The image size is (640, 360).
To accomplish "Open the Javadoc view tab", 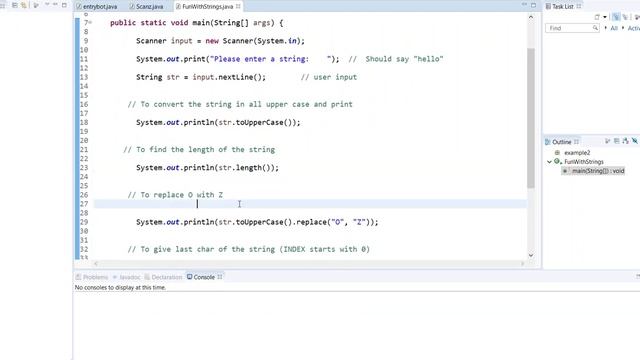I will pos(127,277).
